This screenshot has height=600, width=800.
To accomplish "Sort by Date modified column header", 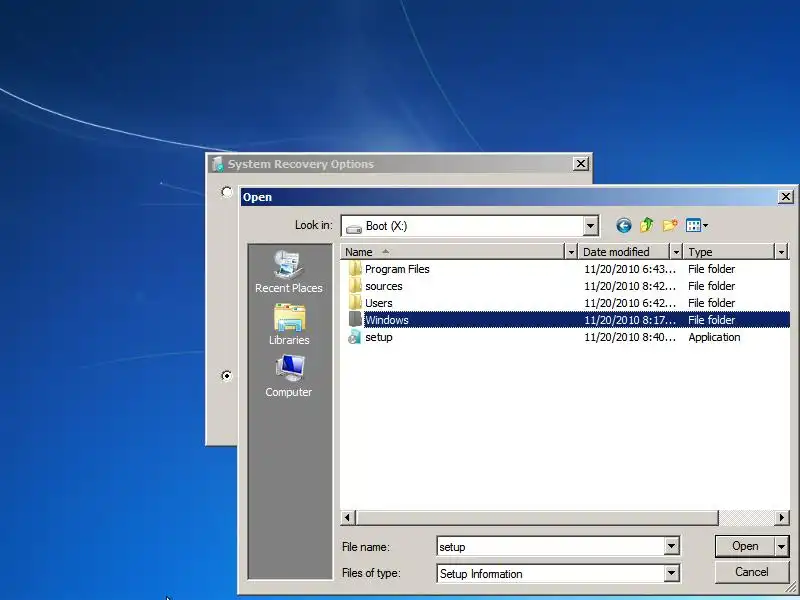I will [624, 252].
